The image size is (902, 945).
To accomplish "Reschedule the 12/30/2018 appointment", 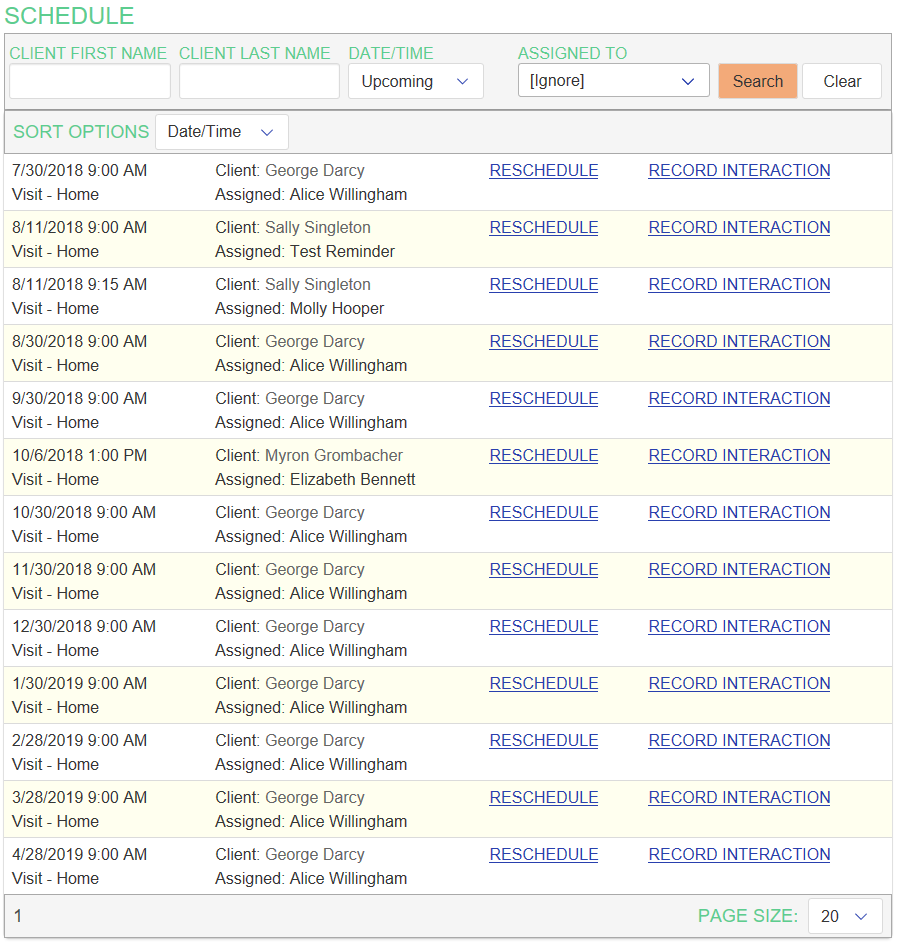I will tap(543, 627).
